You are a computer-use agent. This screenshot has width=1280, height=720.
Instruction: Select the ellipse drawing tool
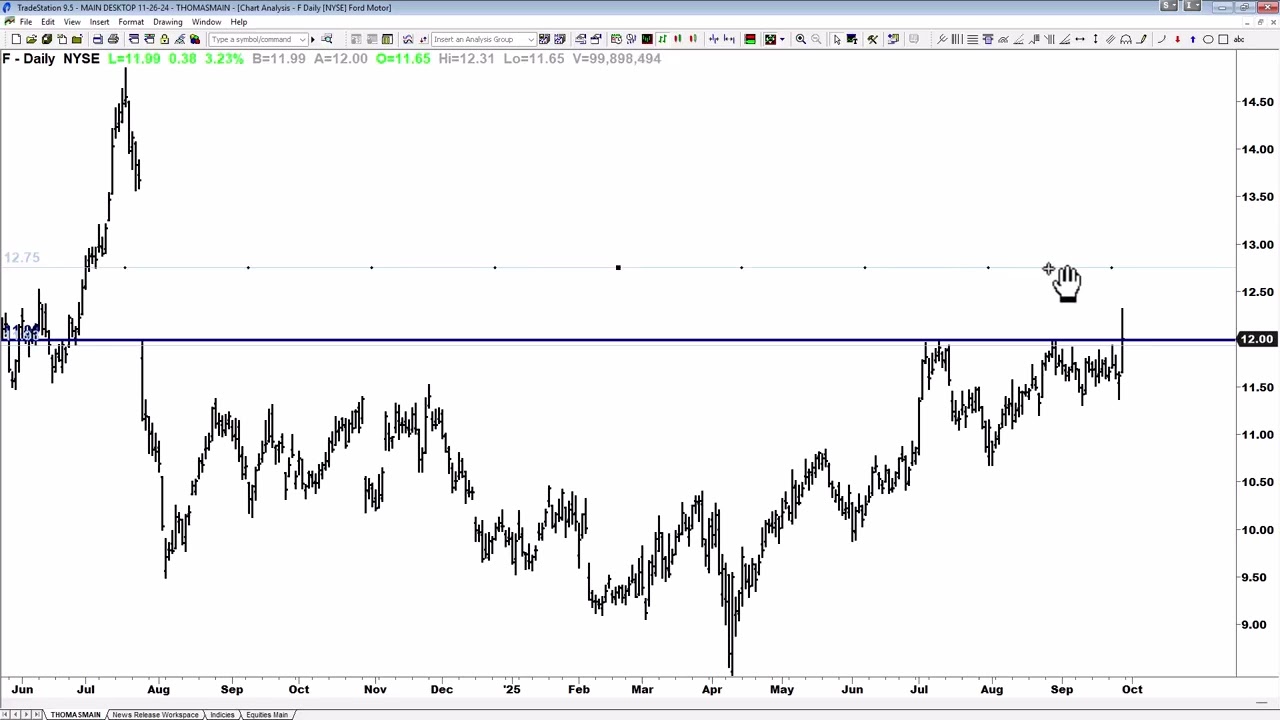[1208, 39]
